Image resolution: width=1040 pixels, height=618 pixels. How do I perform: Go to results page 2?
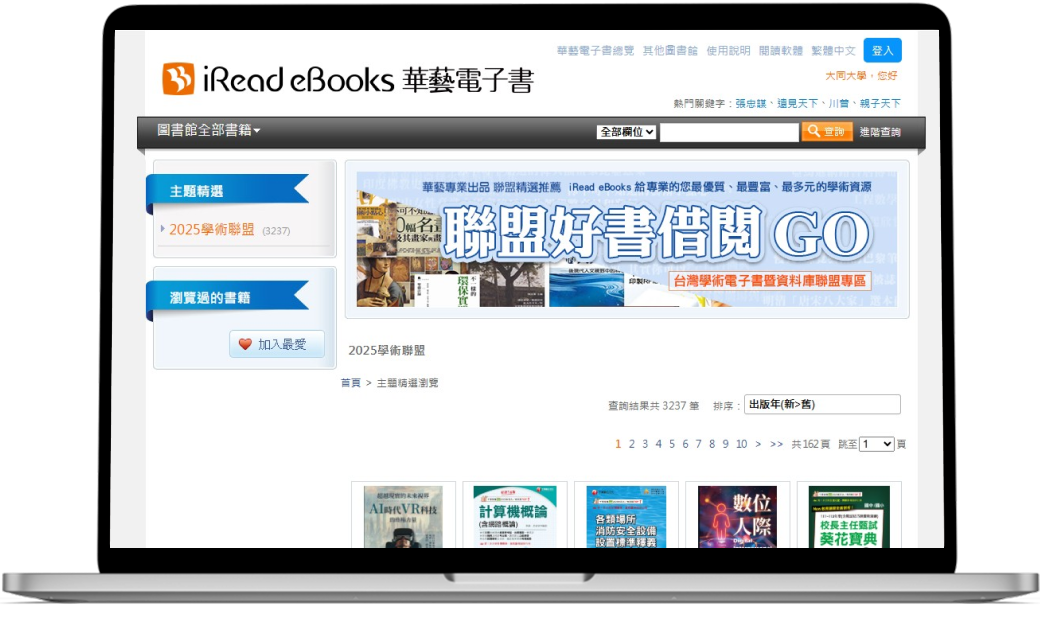631,444
